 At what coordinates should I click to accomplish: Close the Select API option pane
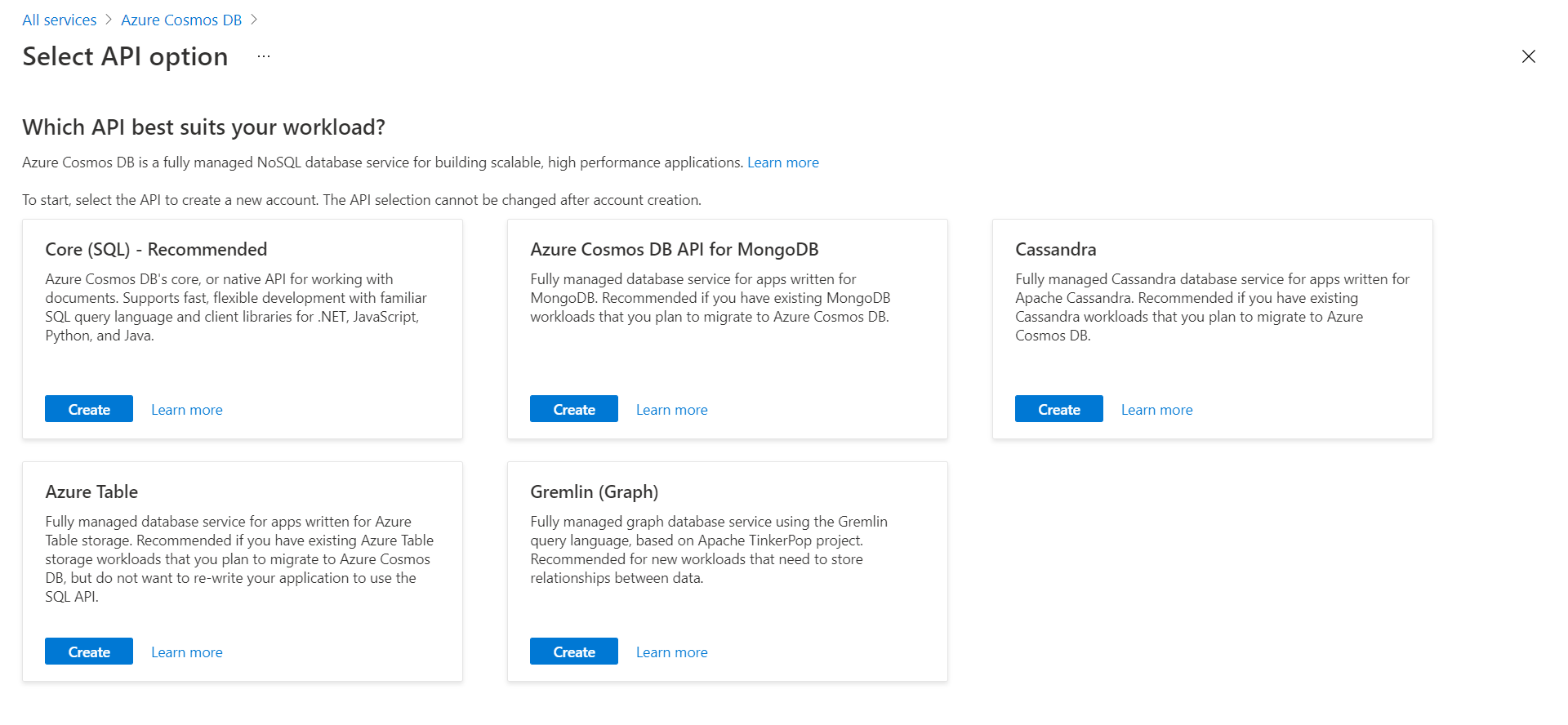[1528, 56]
